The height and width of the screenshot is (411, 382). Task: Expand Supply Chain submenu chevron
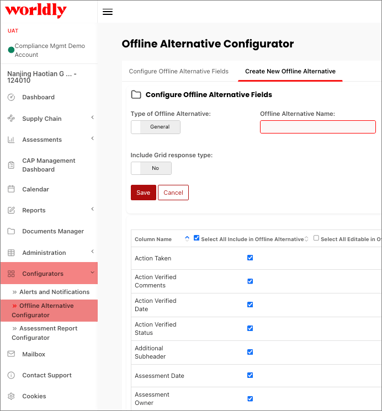[x=92, y=117]
